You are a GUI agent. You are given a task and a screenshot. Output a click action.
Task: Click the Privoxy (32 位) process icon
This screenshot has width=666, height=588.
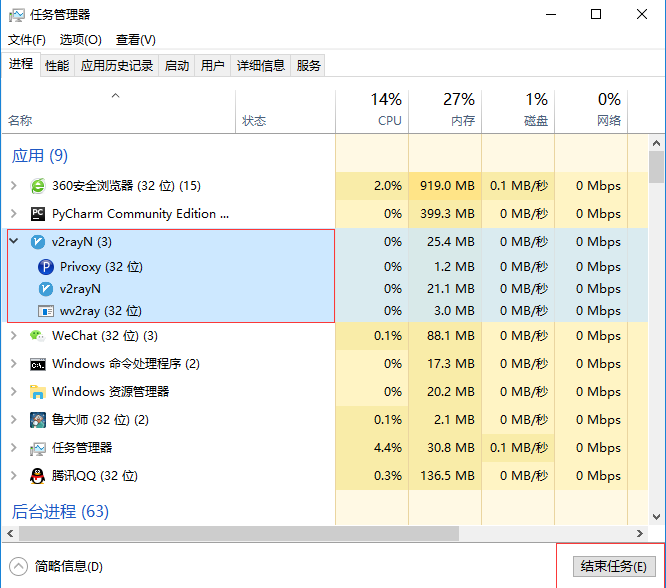(46, 267)
